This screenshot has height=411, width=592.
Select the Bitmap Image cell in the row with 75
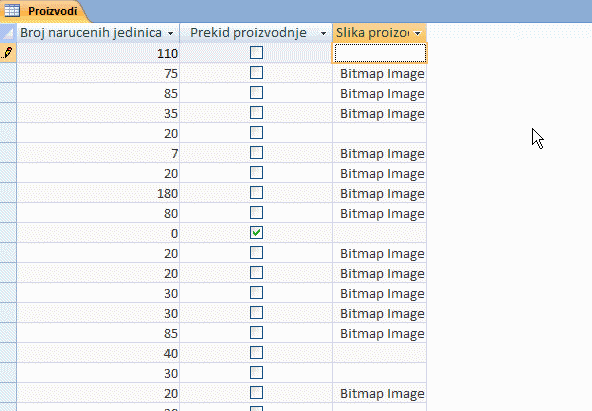tap(380, 73)
